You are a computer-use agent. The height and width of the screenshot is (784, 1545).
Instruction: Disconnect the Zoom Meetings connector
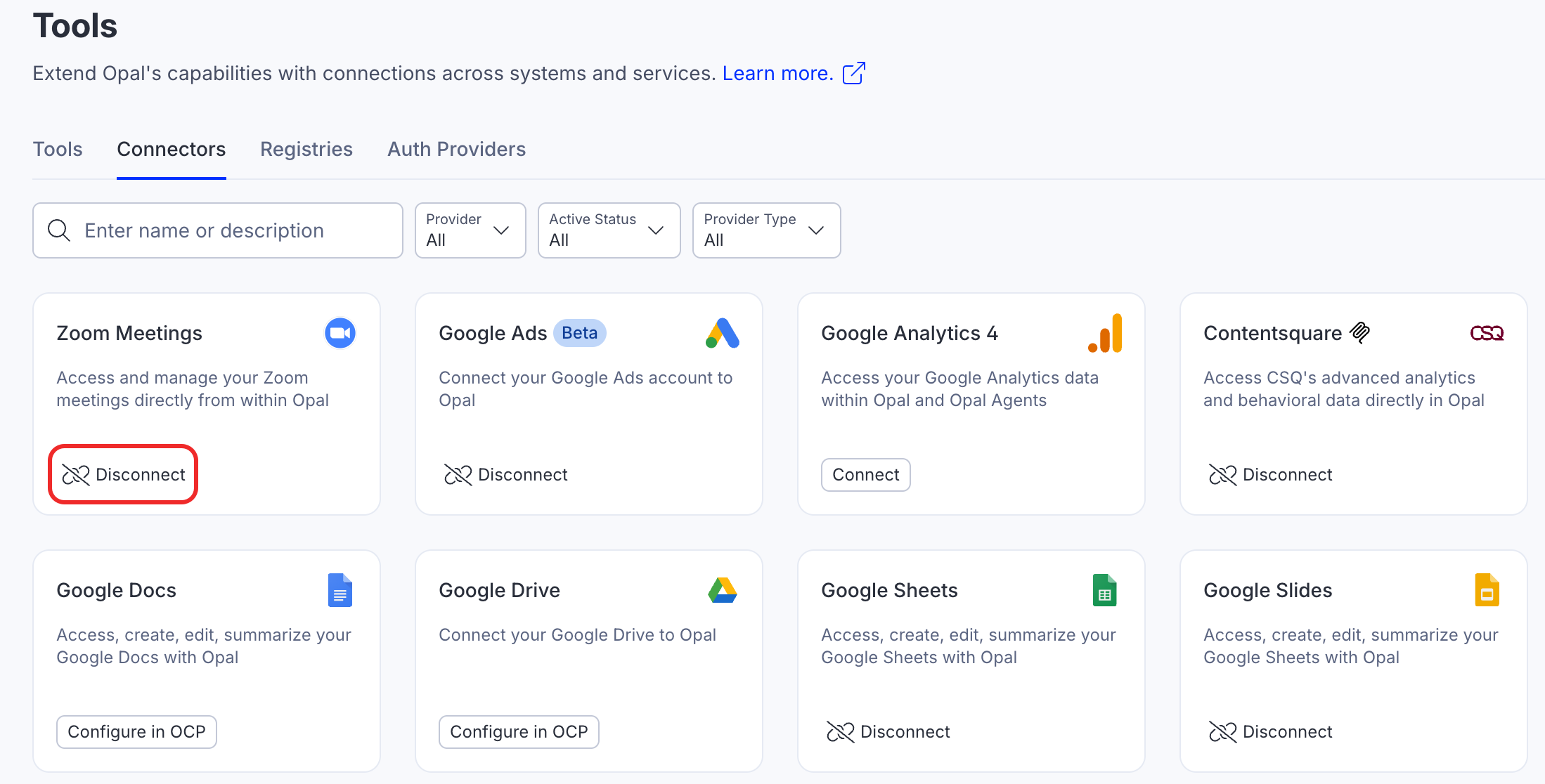click(123, 474)
